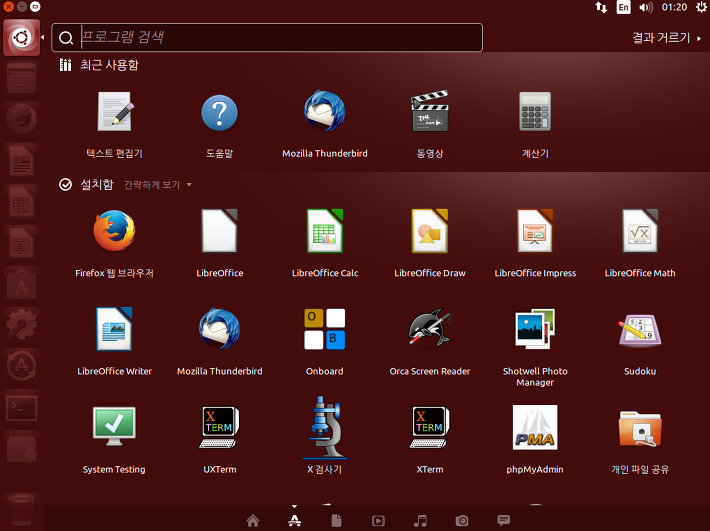This screenshot has height=531, width=710.
Task: Open the LibreOffice start center
Action: pyautogui.click(x=220, y=230)
